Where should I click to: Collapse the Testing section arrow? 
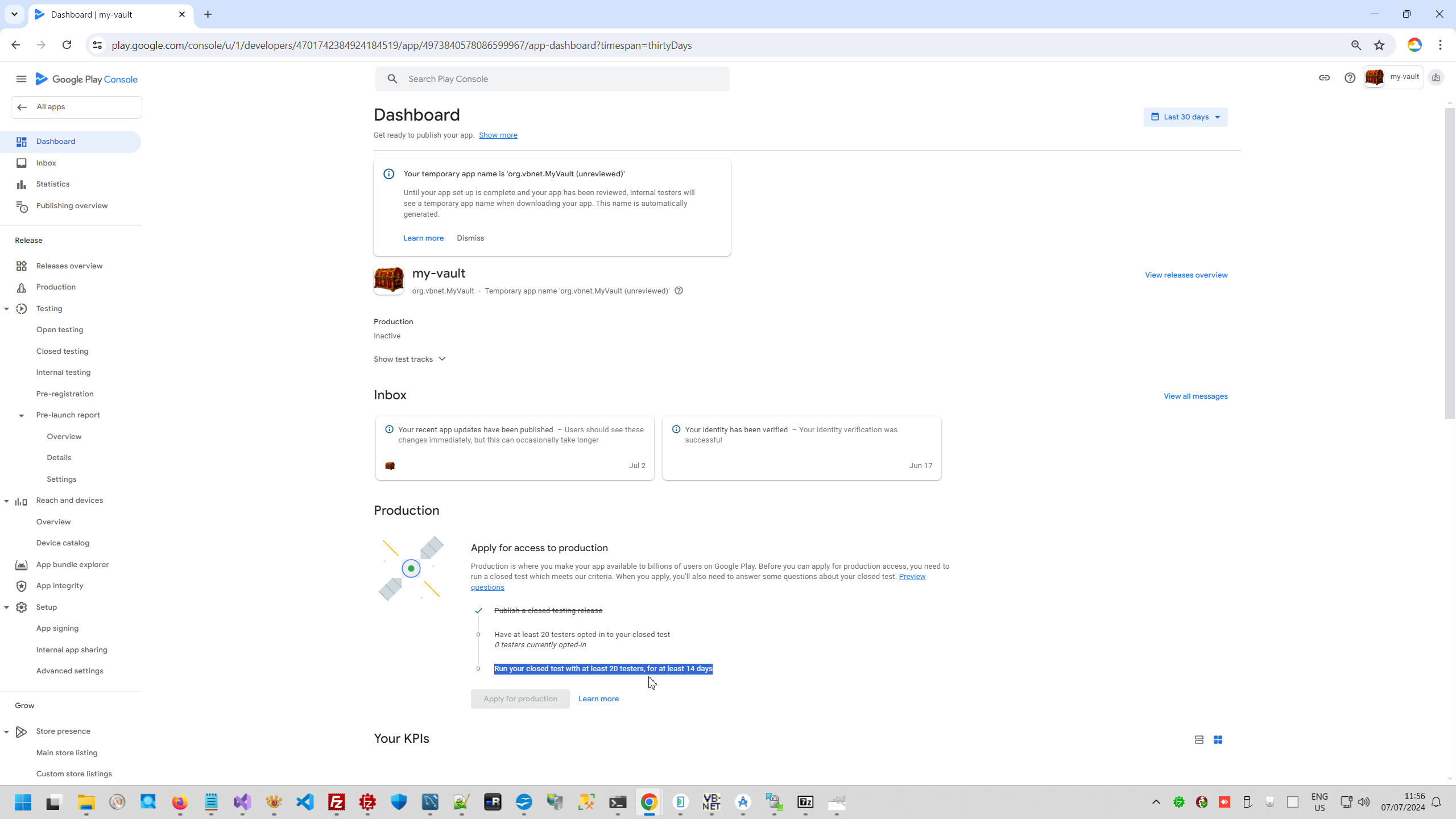coord(7,309)
